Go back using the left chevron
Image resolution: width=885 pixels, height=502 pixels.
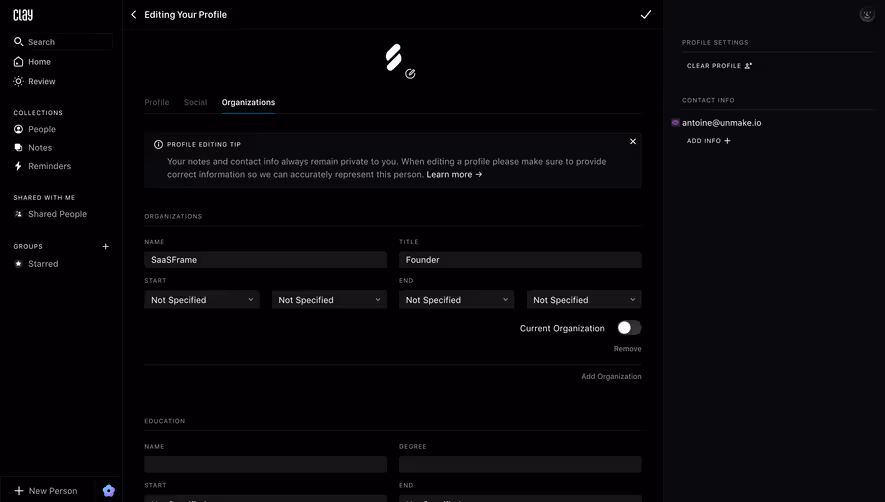point(134,15)
